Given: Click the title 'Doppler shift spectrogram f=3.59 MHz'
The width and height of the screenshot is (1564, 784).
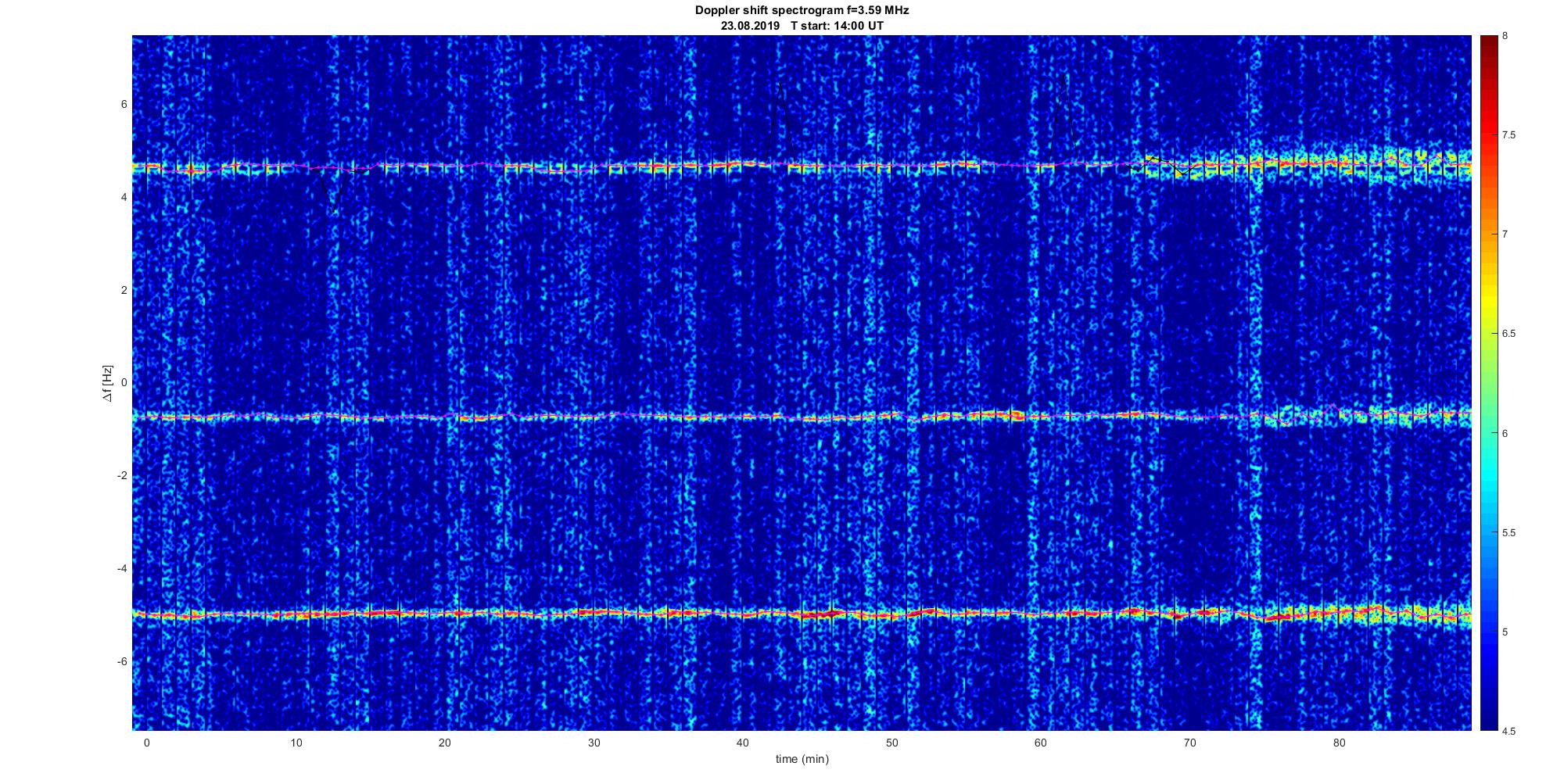Looking at the screenshot, I should tap(802, 10).
